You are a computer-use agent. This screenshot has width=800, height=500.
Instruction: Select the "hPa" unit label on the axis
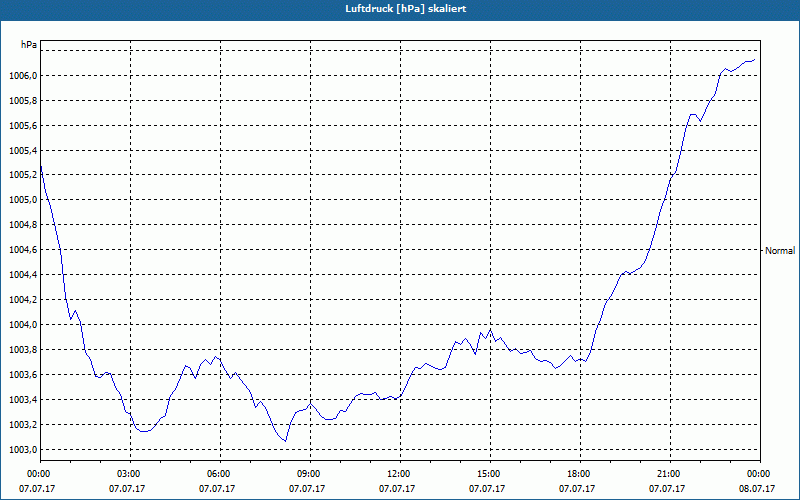(x=29, y=45)
